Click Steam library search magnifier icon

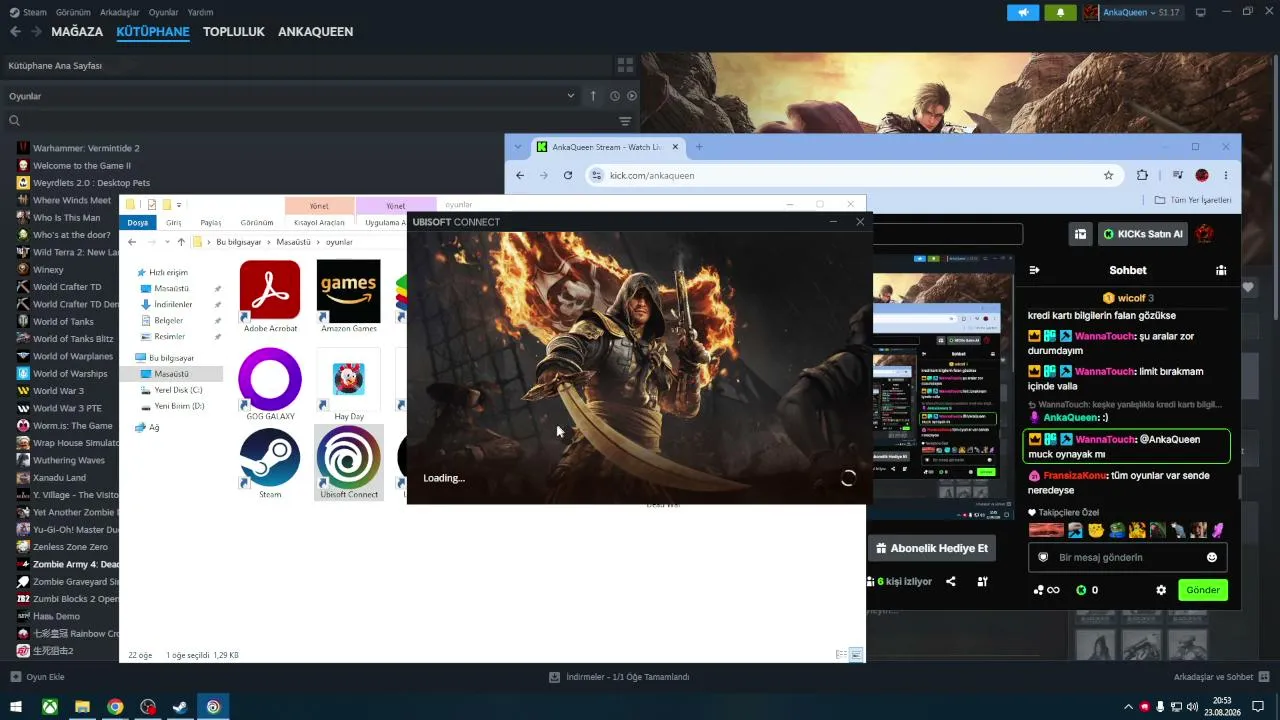pos(14,121)
